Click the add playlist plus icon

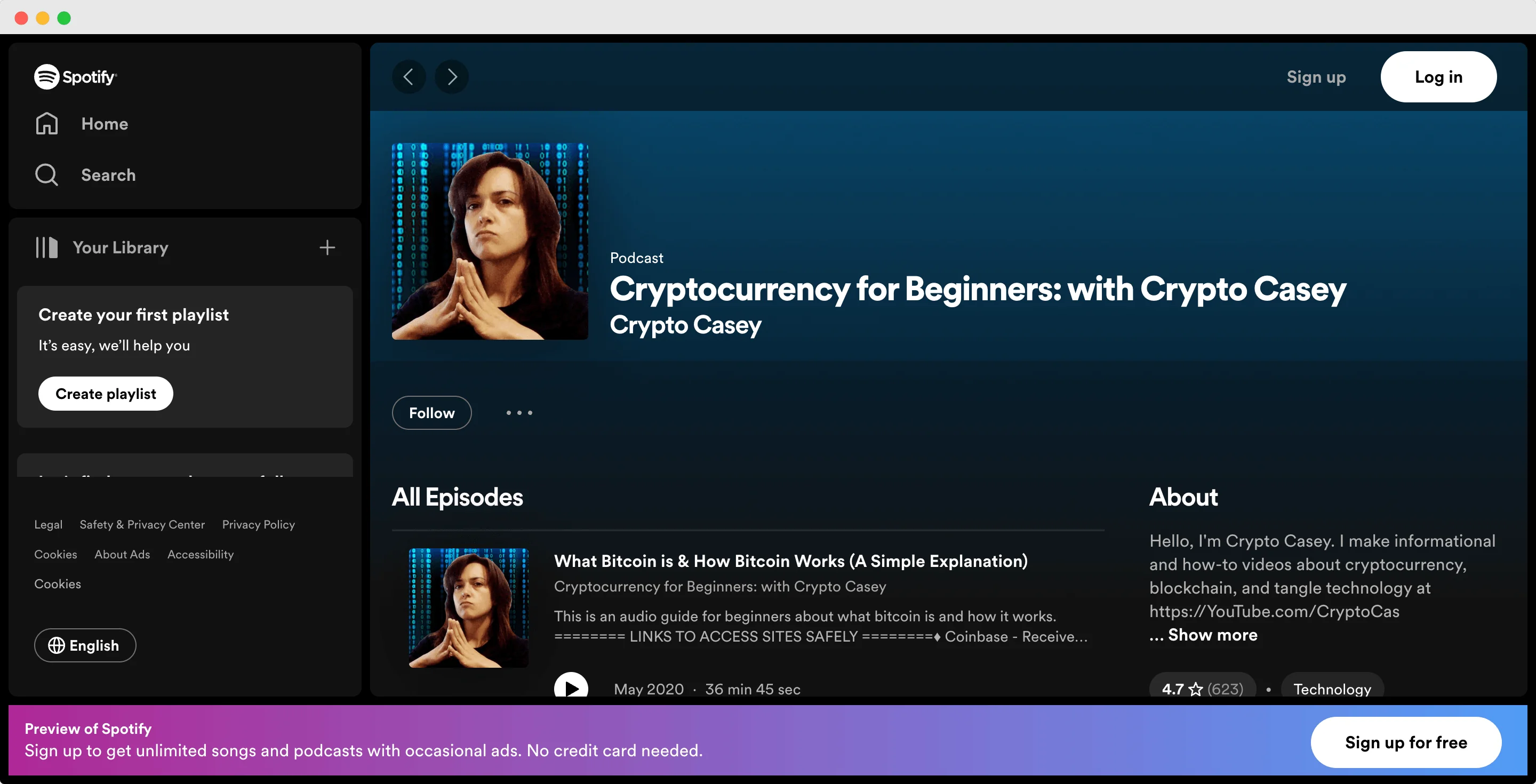coord(327,246)
